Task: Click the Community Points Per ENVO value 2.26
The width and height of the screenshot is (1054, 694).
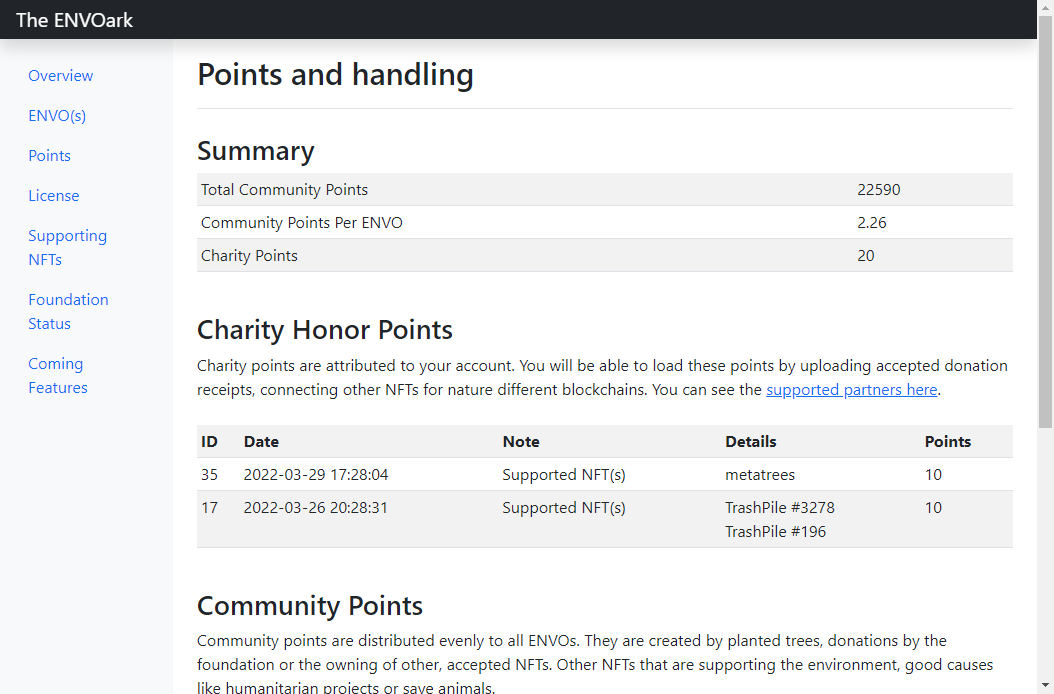Action: point(871,223)
